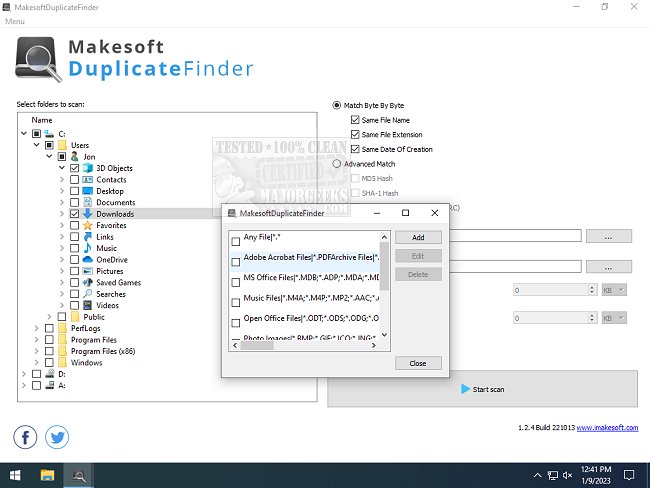Expand the Public folder node
Viewport: 650px width, 488px height.
[49, 317]
